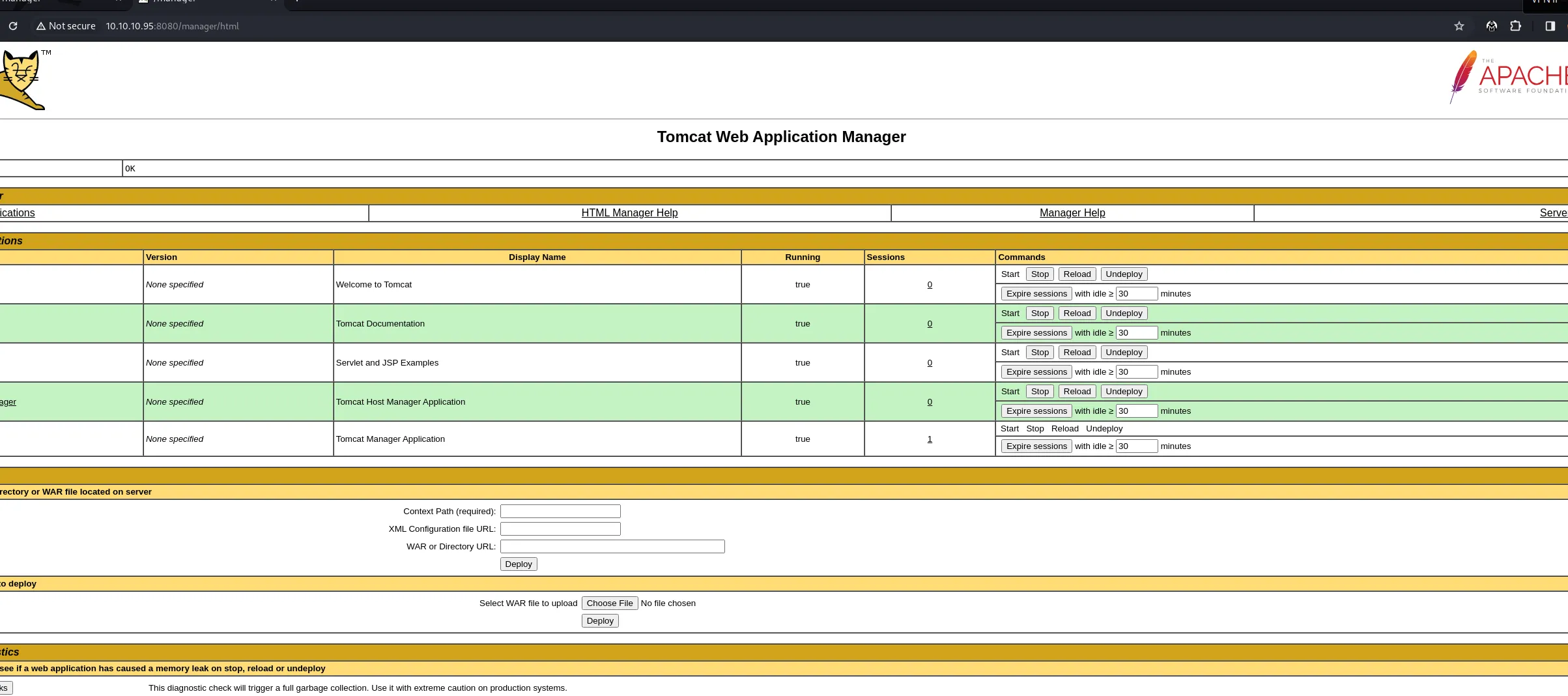This screenshot has height=696, width=1568.
Task: Reload the Tomcat Documentation application
Action: (x=1077, y=313)
